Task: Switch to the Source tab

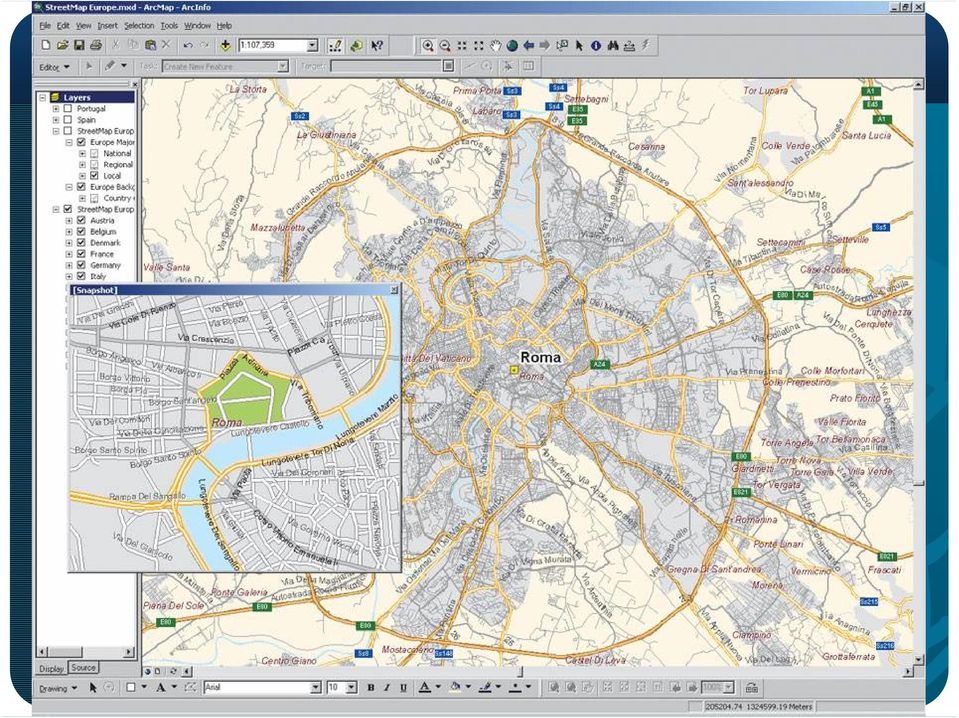Action: 83,668
